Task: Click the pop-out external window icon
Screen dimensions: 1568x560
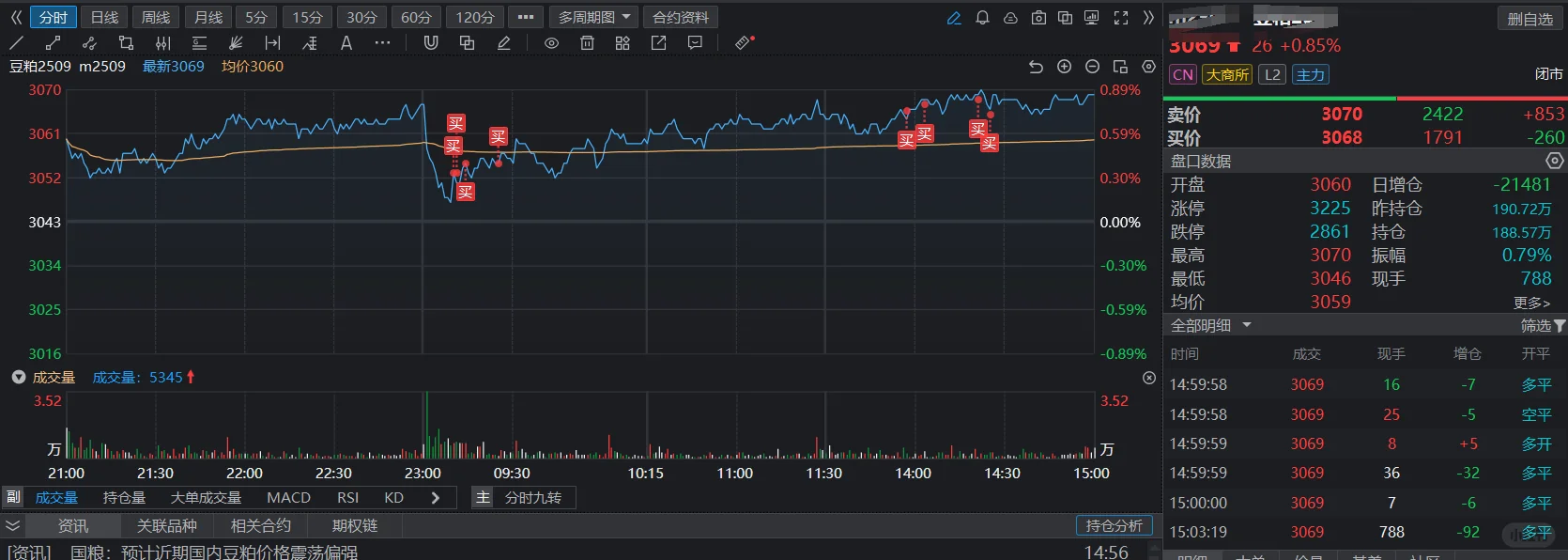Action: point(658,42)
